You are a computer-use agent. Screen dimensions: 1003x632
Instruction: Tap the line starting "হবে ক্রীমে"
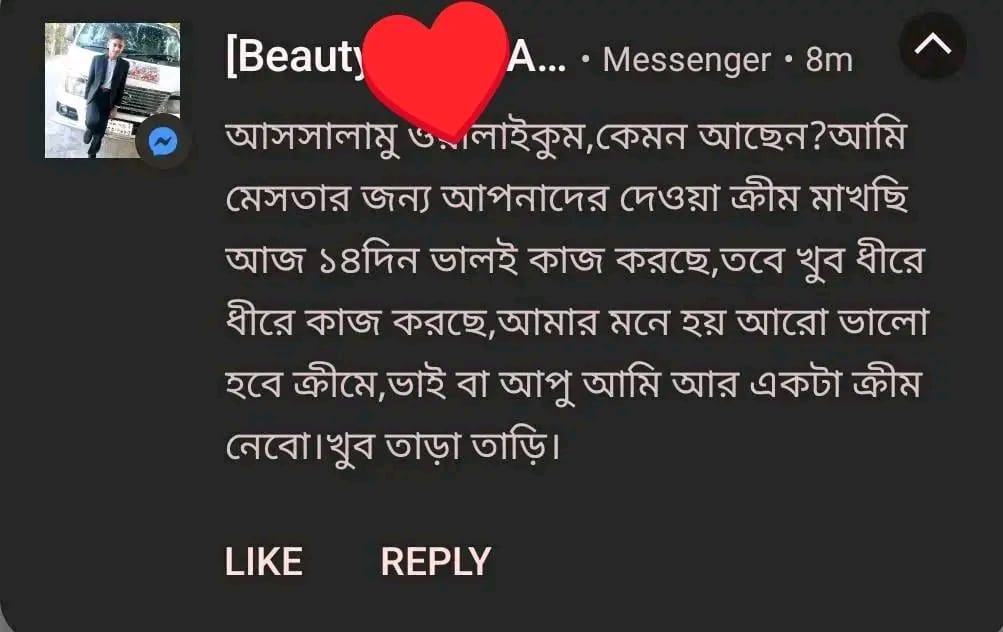573,384
